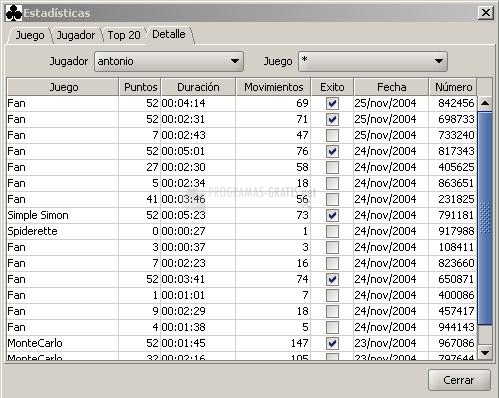The width and height of the screenshot is (499, 398).
Task: Click the blue vertical scrollbar thumb
Action: point(485,218)
